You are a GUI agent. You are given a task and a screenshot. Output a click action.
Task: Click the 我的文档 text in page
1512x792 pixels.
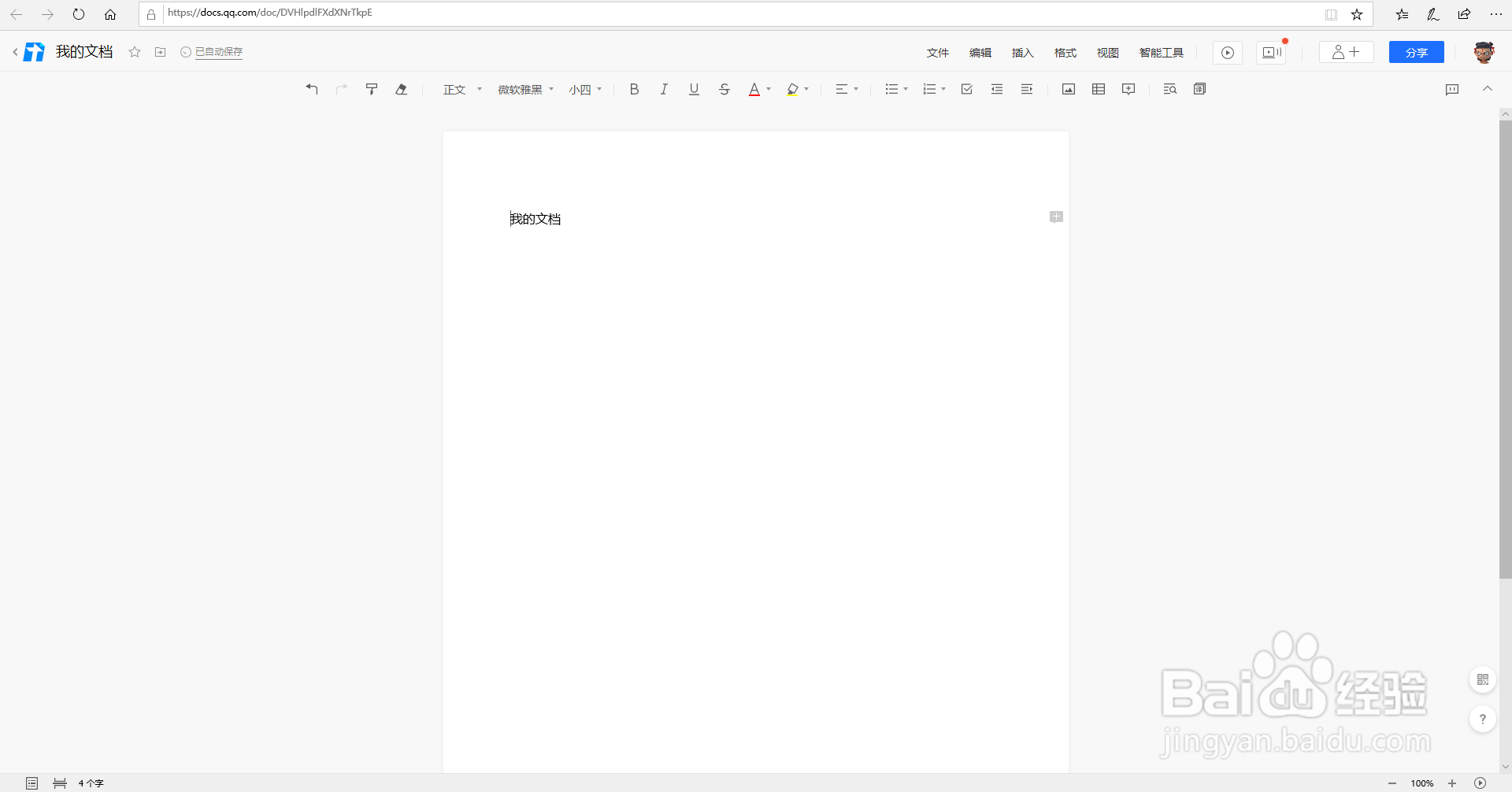[535, 219]
